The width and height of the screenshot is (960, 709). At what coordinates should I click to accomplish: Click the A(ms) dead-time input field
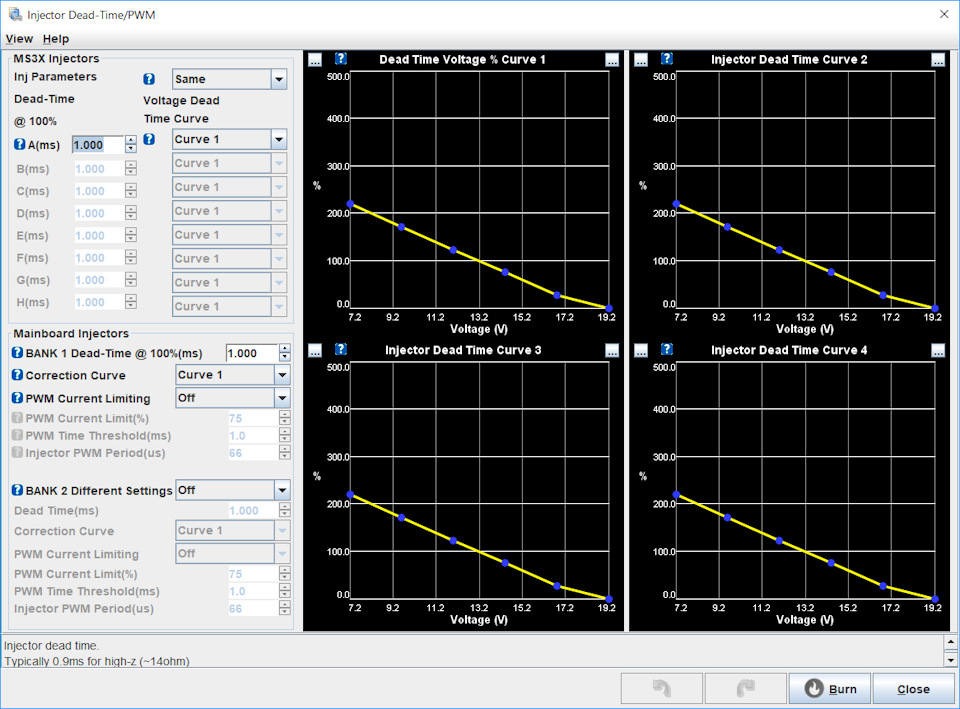click(97, 145)
